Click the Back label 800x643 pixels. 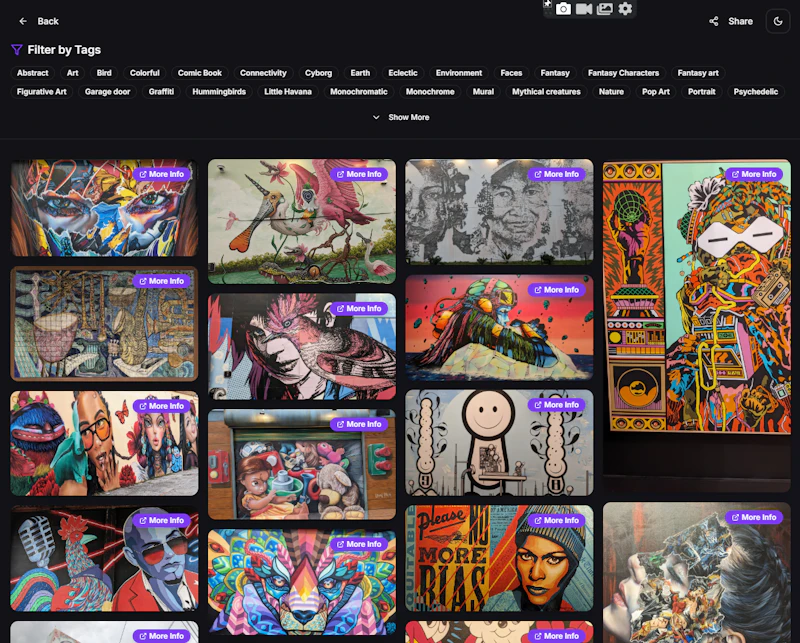[x=48, y=21]
